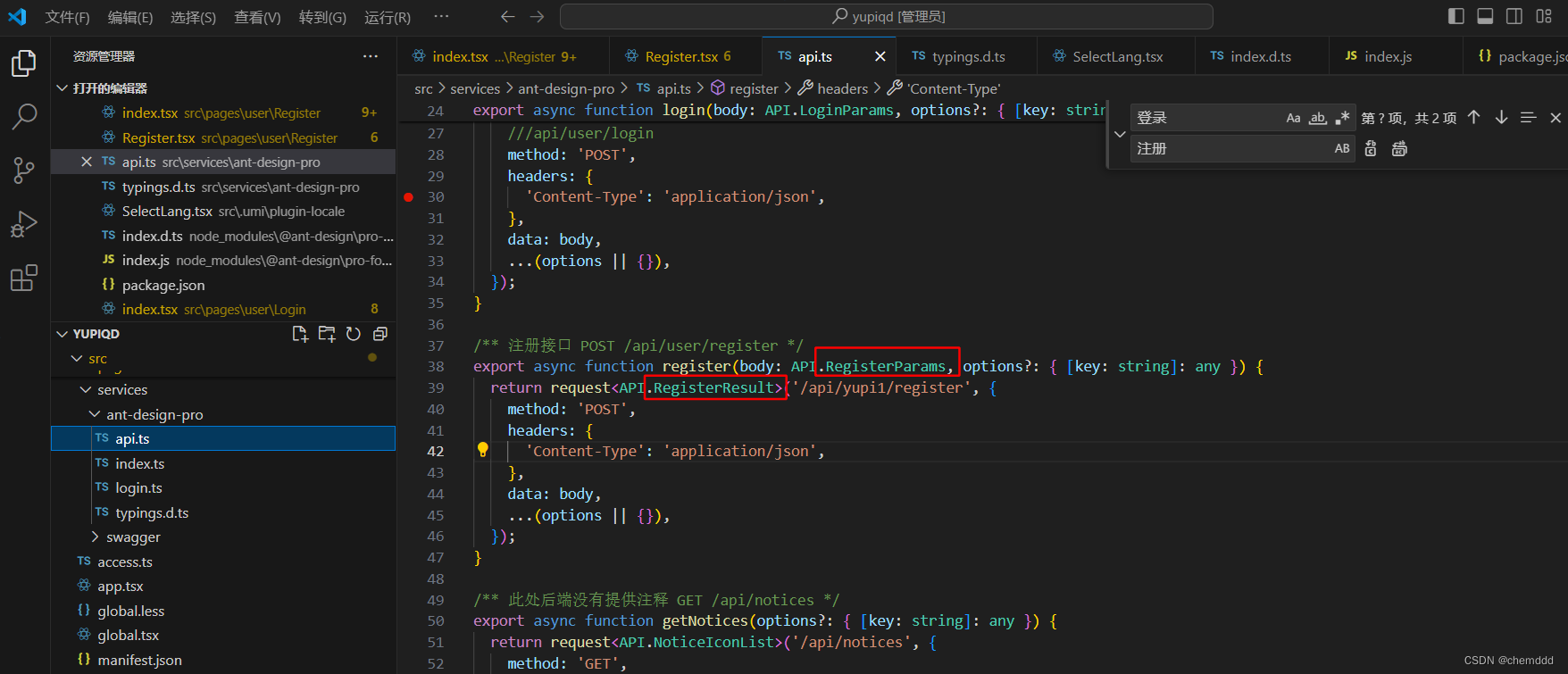
Task: Click the lightbulb code action icon
Action: pos(482,450)
